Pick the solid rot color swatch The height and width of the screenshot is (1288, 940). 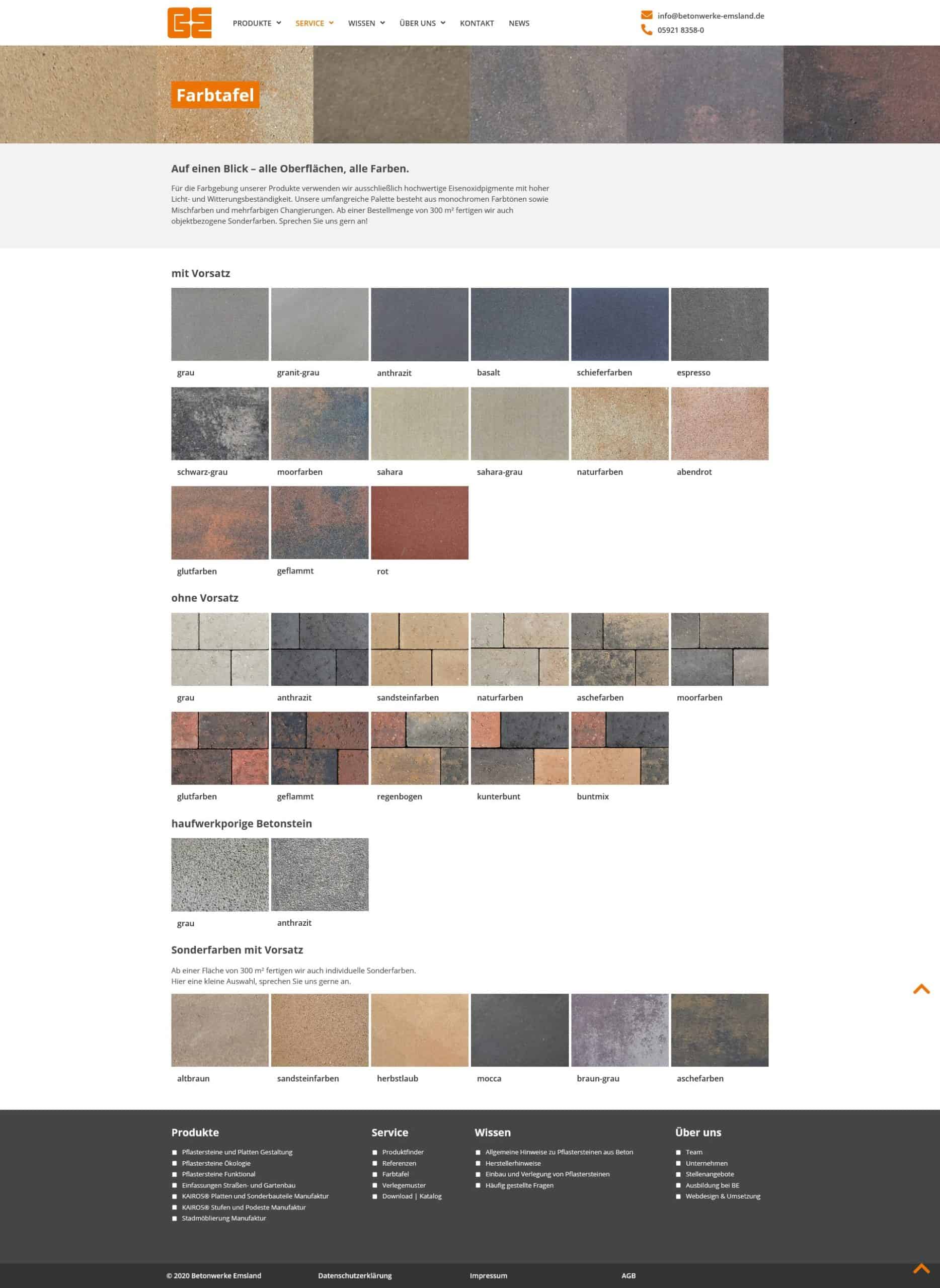click(x=419, y=522)
